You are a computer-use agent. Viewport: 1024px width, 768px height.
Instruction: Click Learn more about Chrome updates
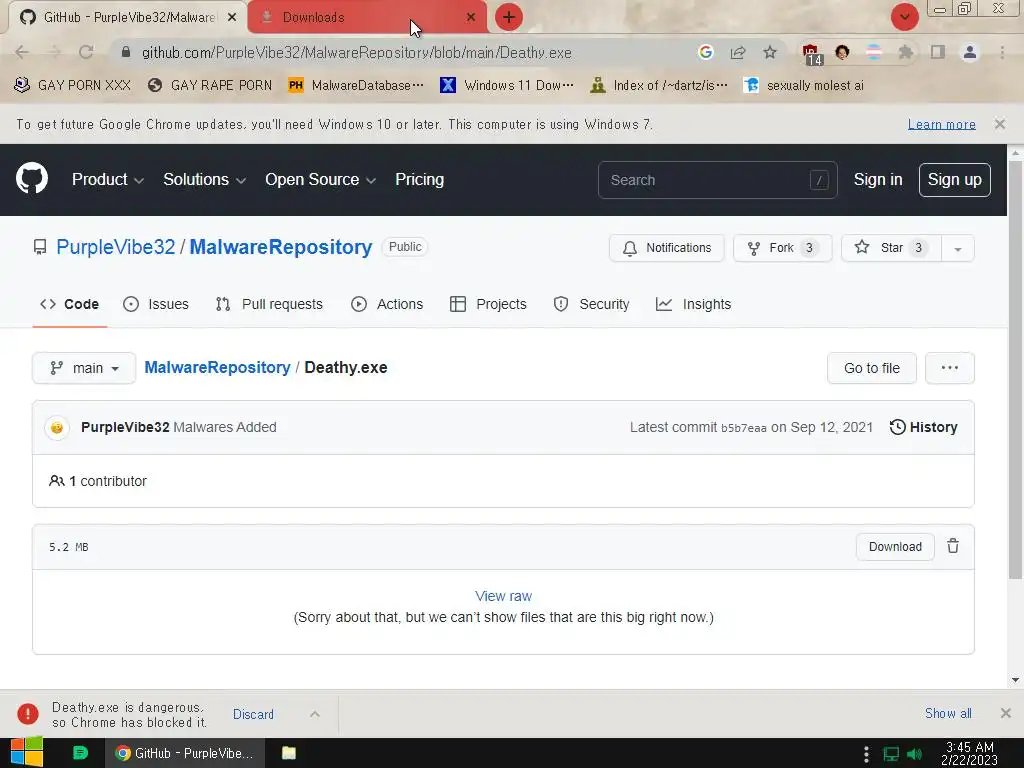click(941, 124)
